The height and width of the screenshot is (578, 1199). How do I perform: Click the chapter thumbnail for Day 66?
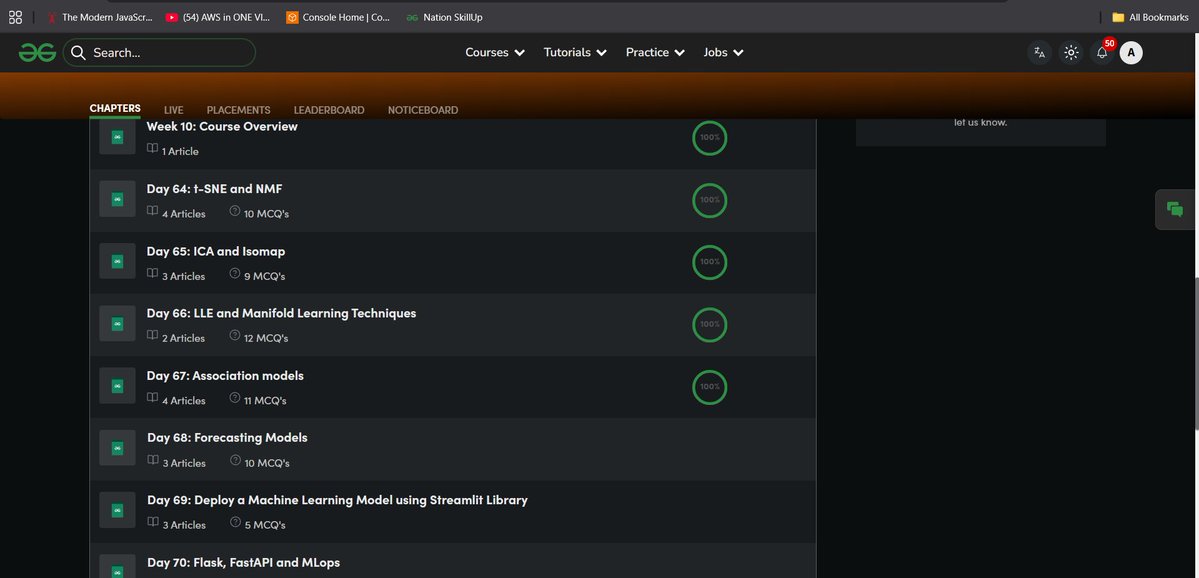[118, 324]
